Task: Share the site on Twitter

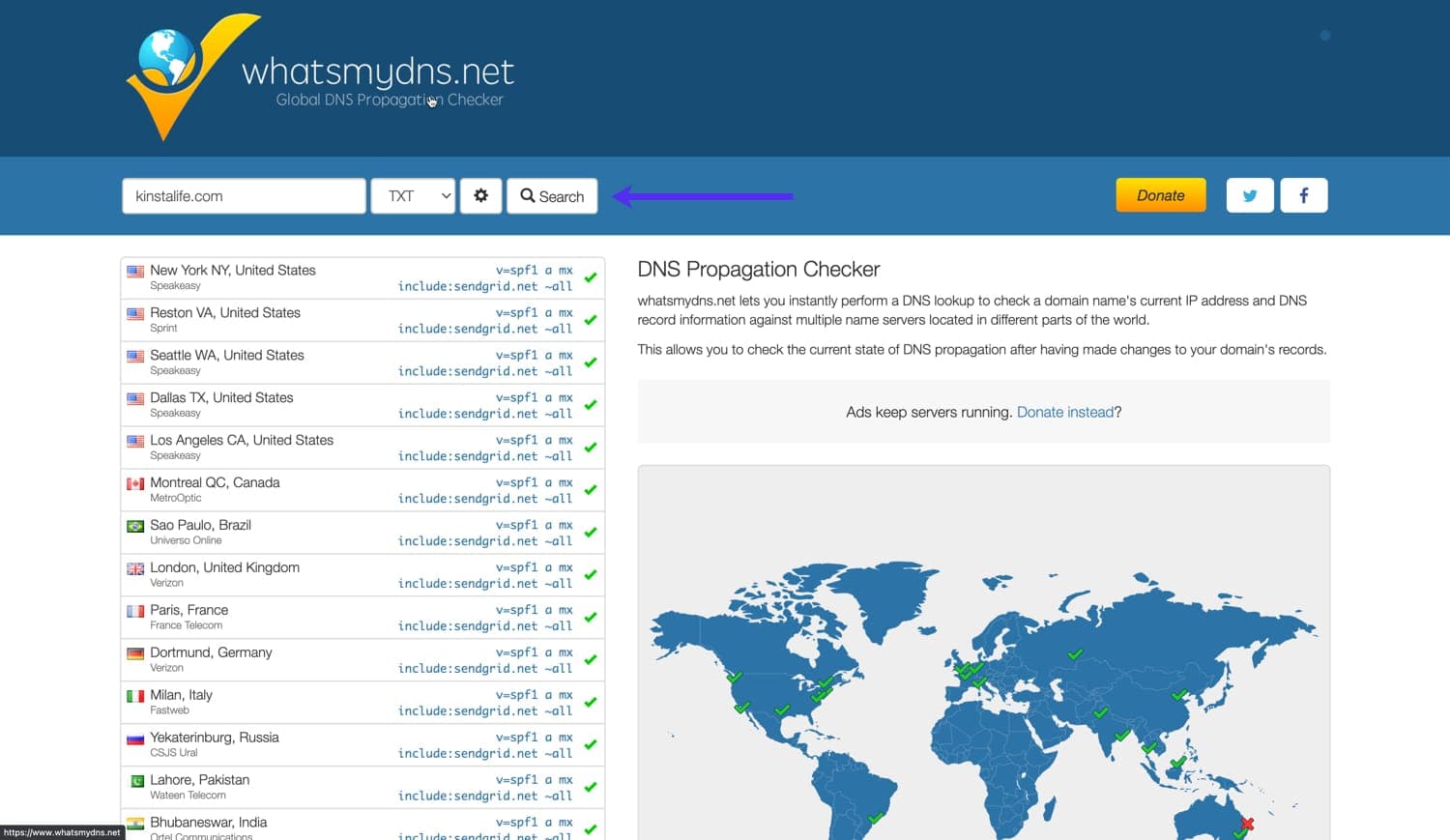Action: click(x=1249, y=194)
